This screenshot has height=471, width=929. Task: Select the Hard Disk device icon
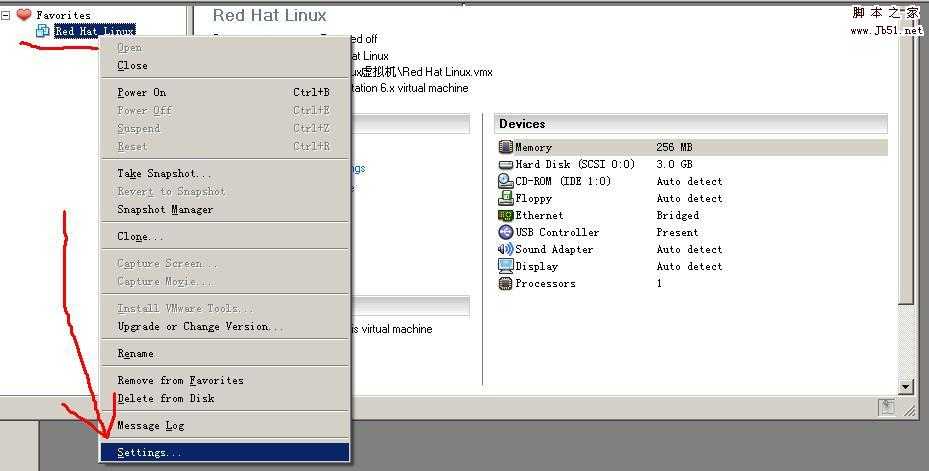[505, 164]
